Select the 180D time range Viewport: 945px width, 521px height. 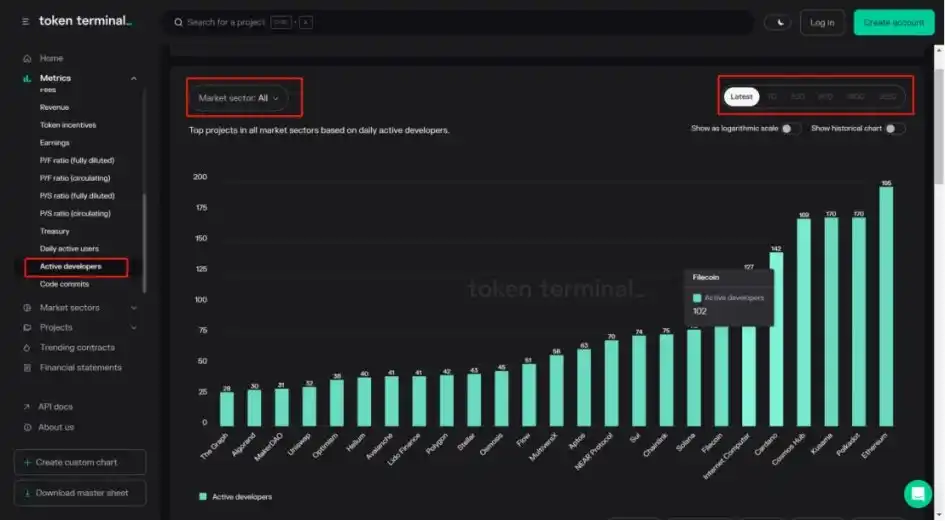click(855, 96)
